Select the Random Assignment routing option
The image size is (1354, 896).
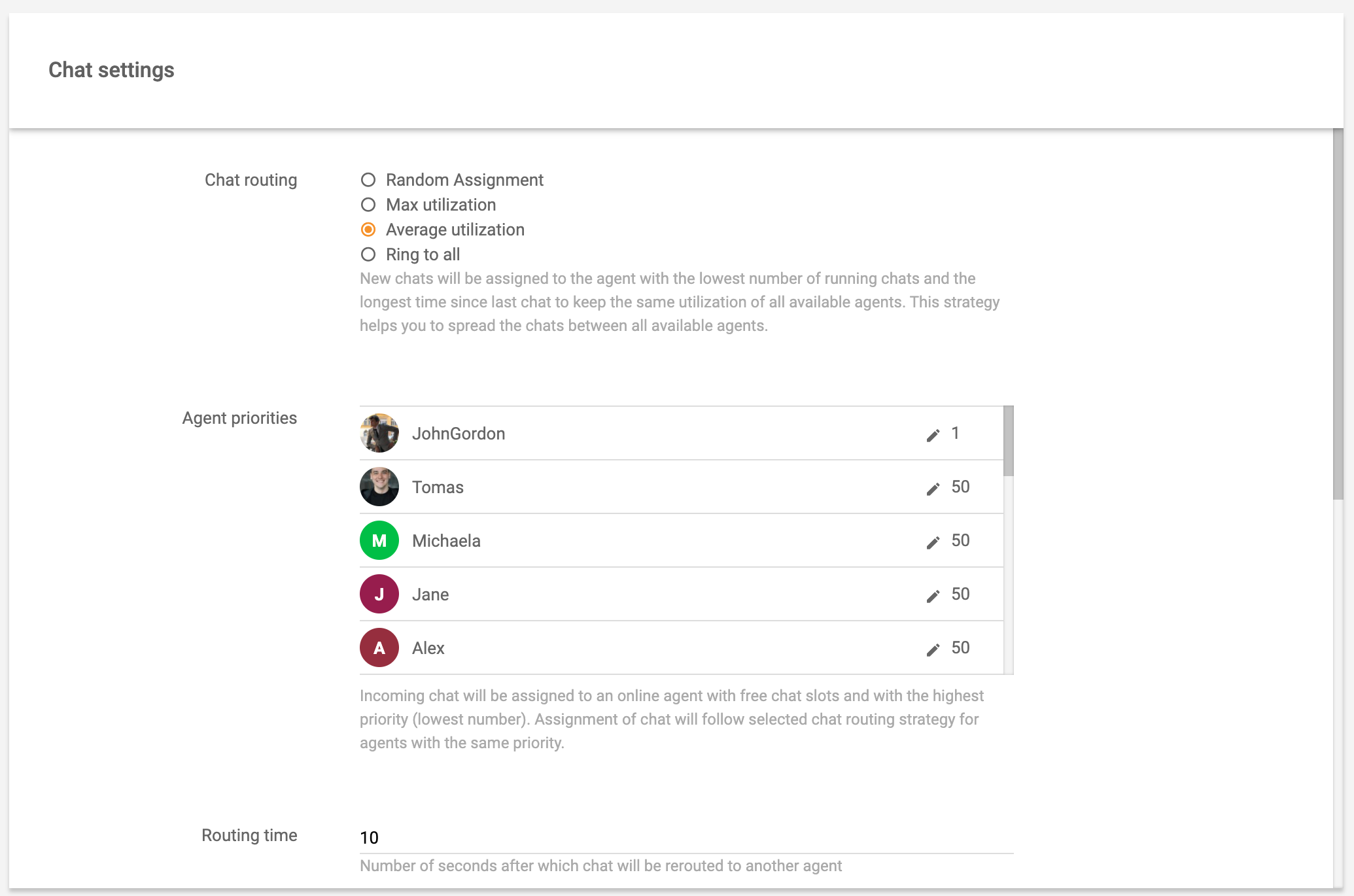(x=369, y=179)
